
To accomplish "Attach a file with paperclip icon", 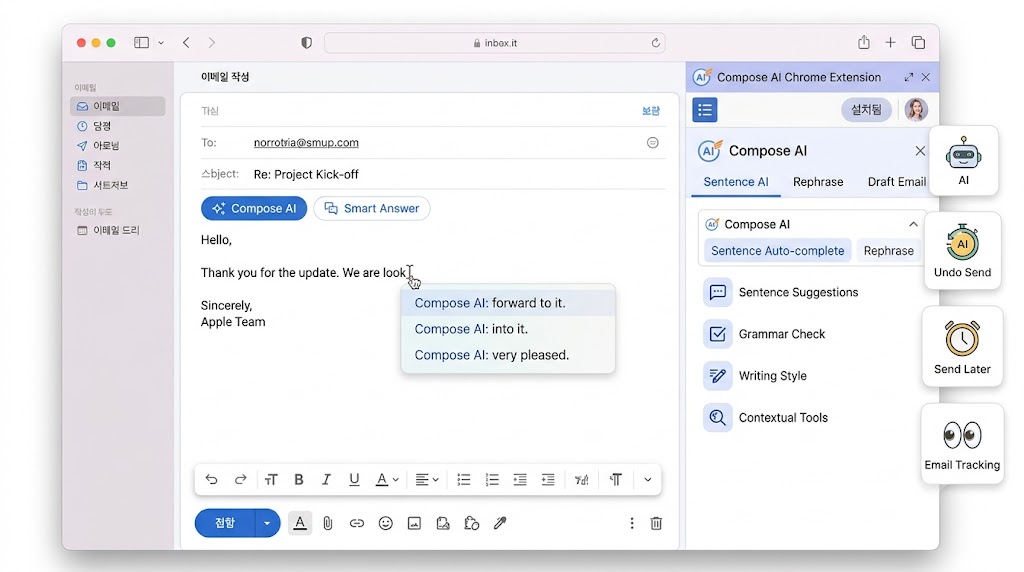I will click(328, 523).
